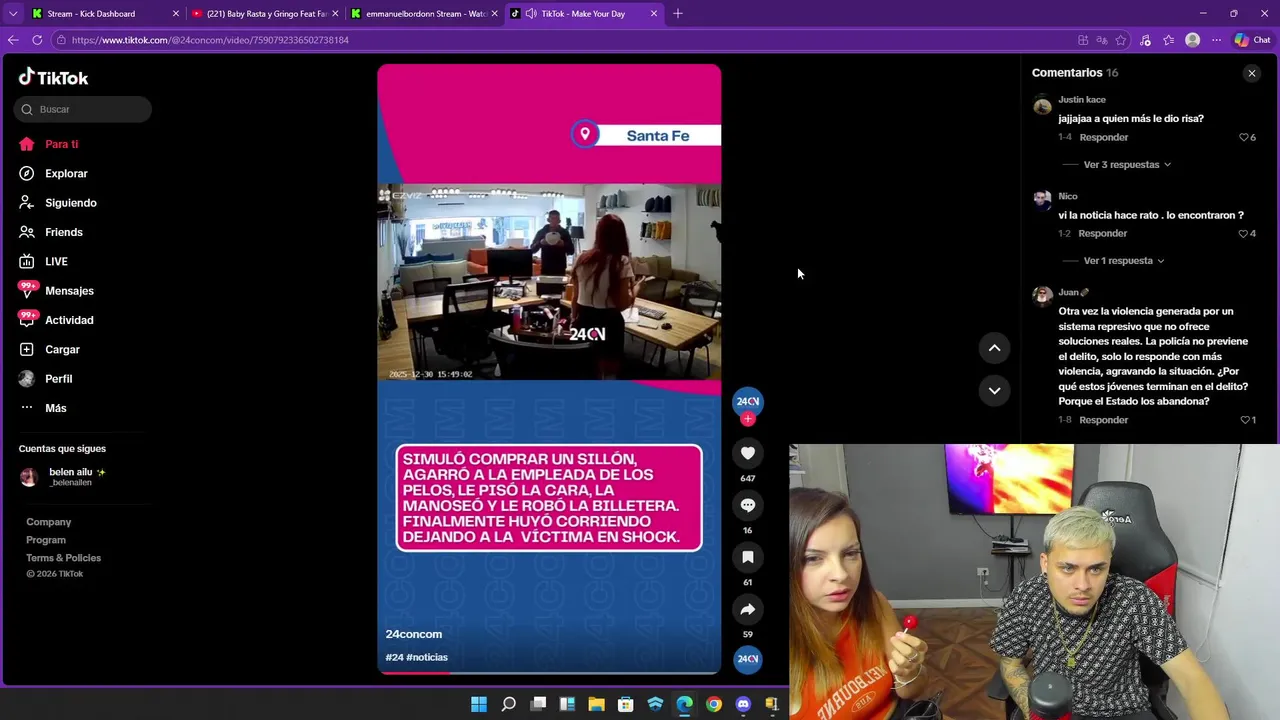The width and height of the screenshot is (1280, 720).
Task: Open Nico's comment avatar
Action: point(1043,199)
